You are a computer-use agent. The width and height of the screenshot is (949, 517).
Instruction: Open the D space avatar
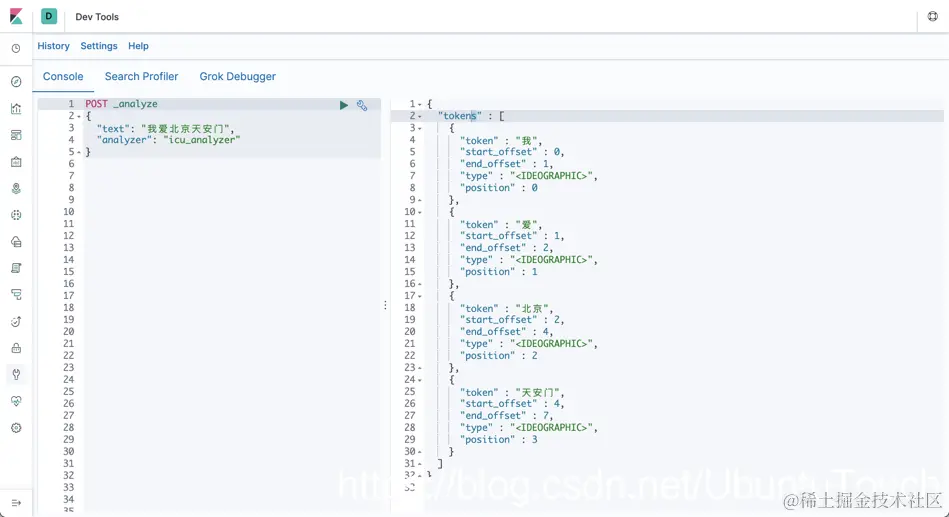tap(49, 16)
